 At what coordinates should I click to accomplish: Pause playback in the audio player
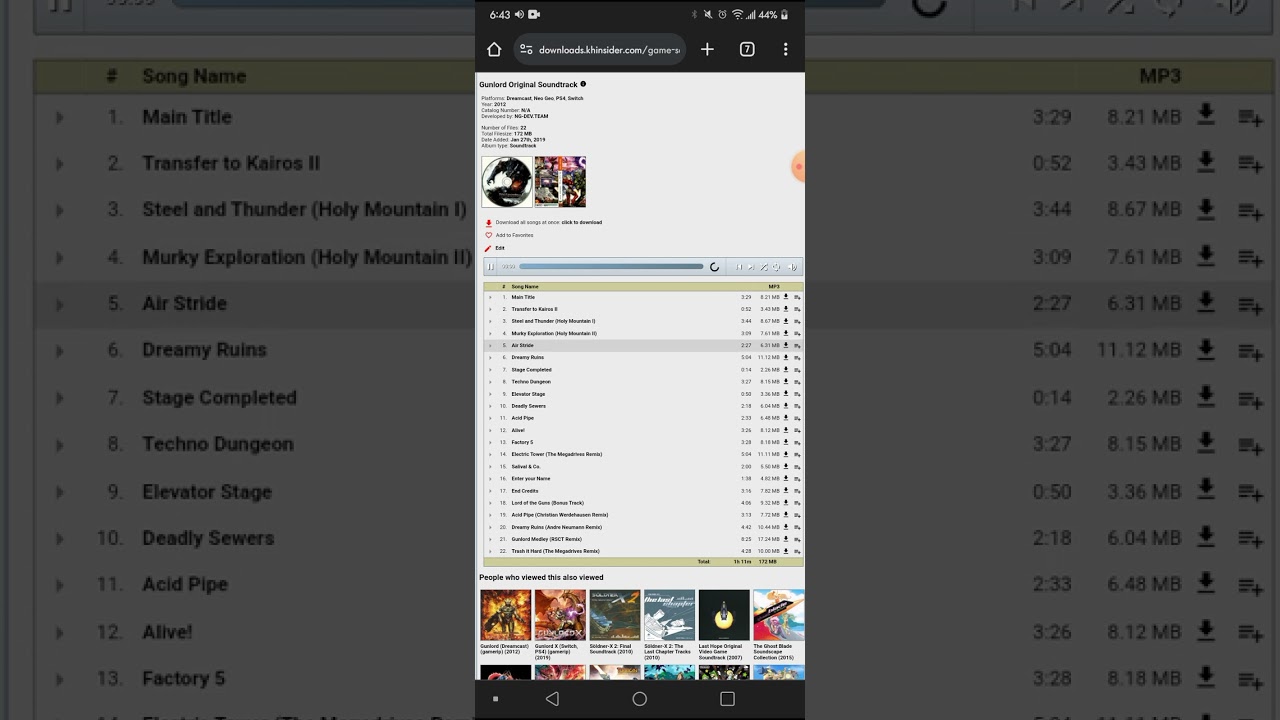click(x=490, y=267)
